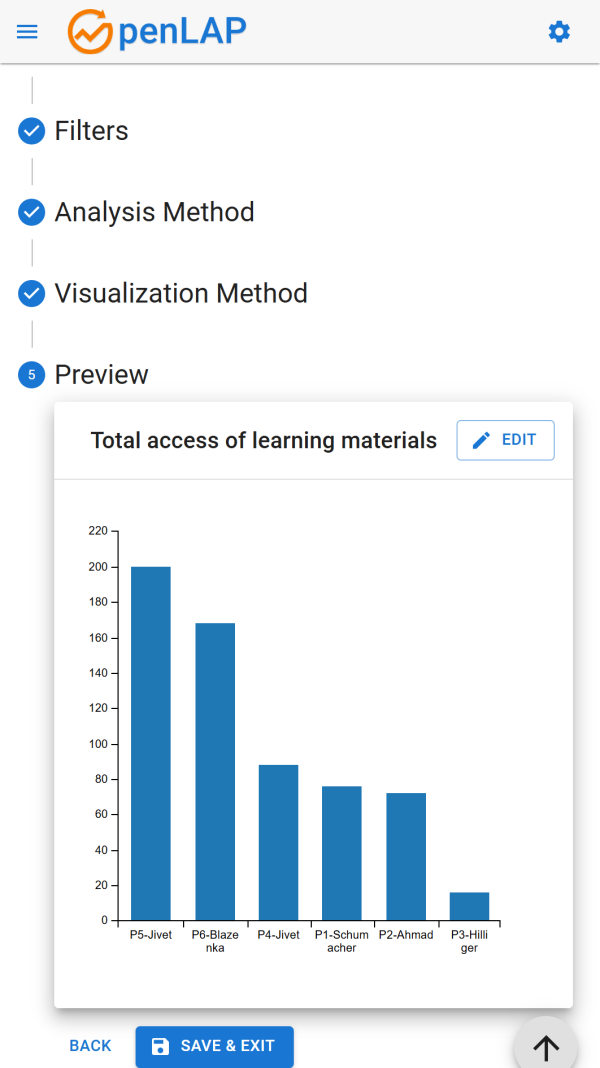Click the OpenLAP logo
This screenshot has height=1068, width=600.
(157, 32)
